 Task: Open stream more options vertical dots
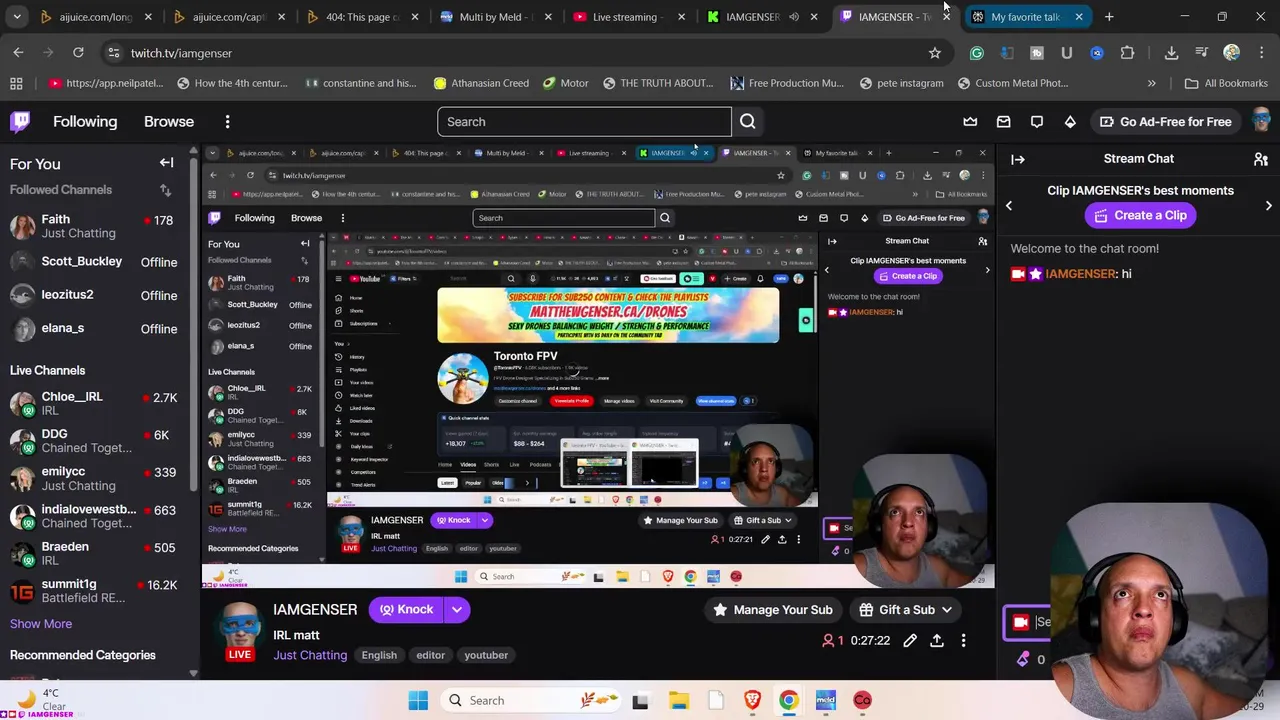(x=963, y=640)
